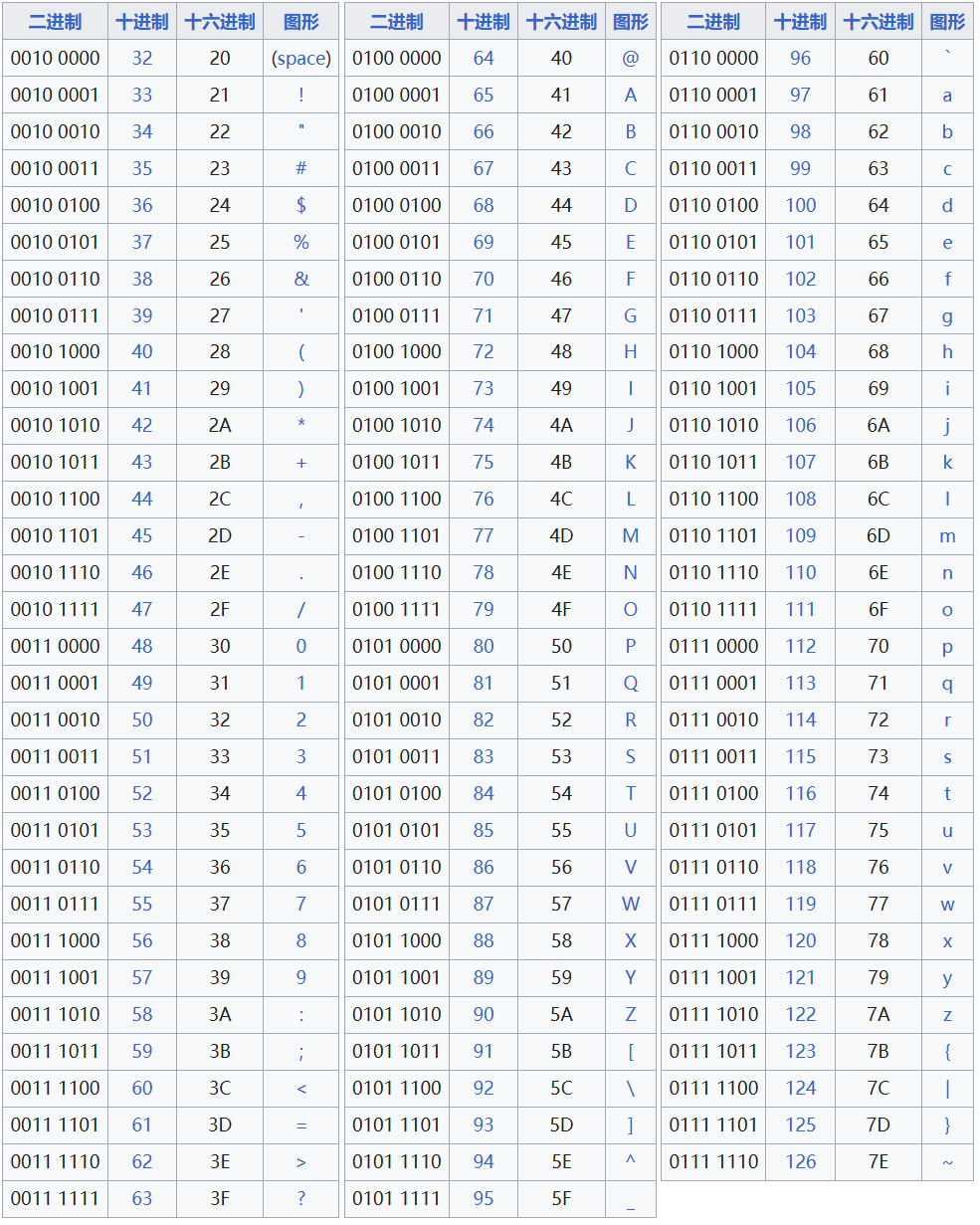Click the right bracket ] link
This screenshot has width=980, height=1225.
click(x=631, y=1124)
